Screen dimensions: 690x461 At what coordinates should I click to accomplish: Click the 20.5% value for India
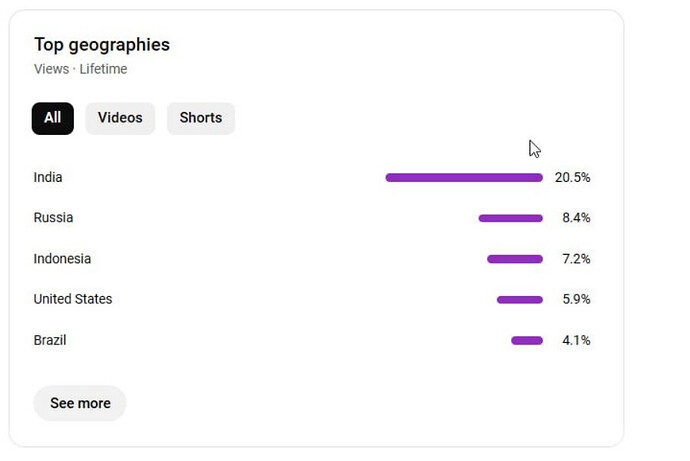pos(573,177)
